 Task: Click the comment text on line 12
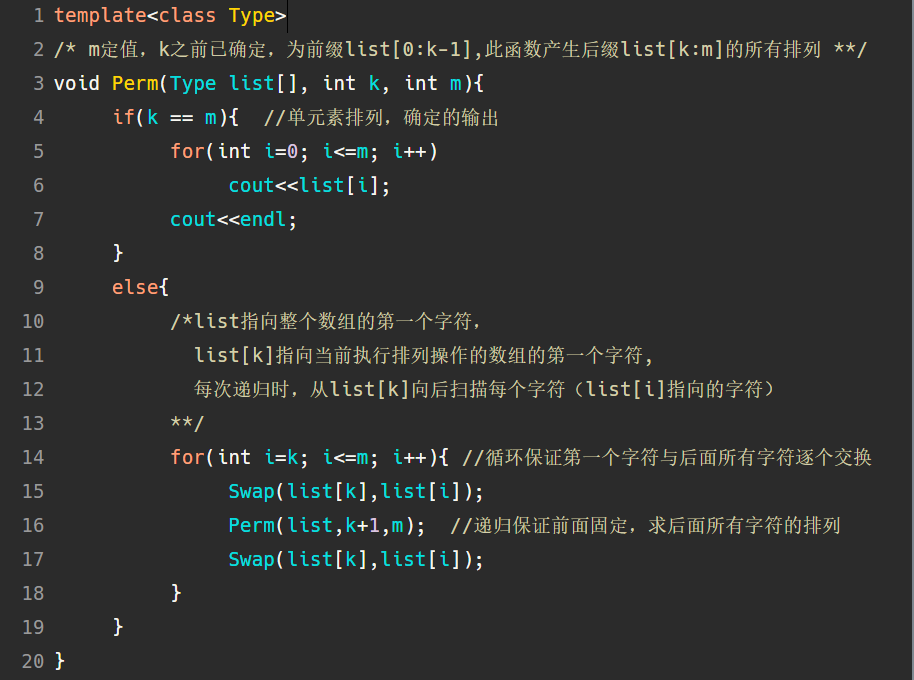485,389
